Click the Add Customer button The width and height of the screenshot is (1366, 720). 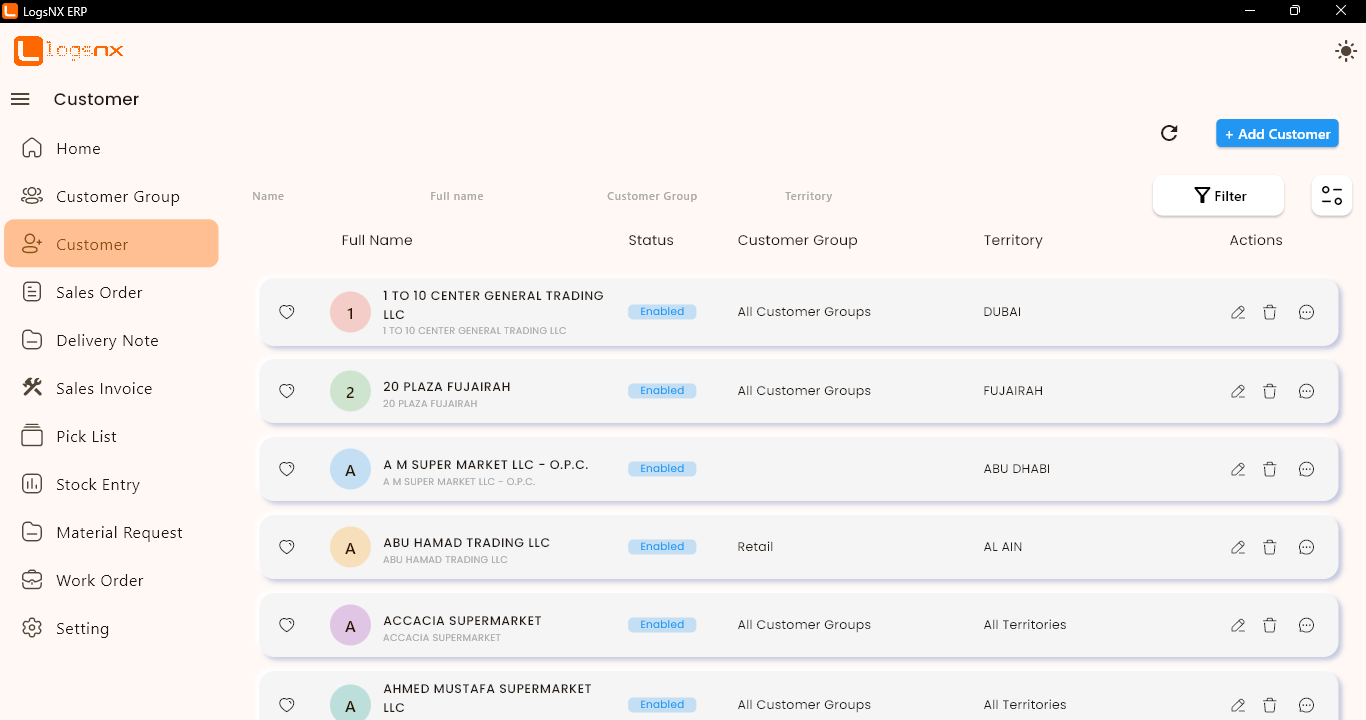pos(1277,134)
